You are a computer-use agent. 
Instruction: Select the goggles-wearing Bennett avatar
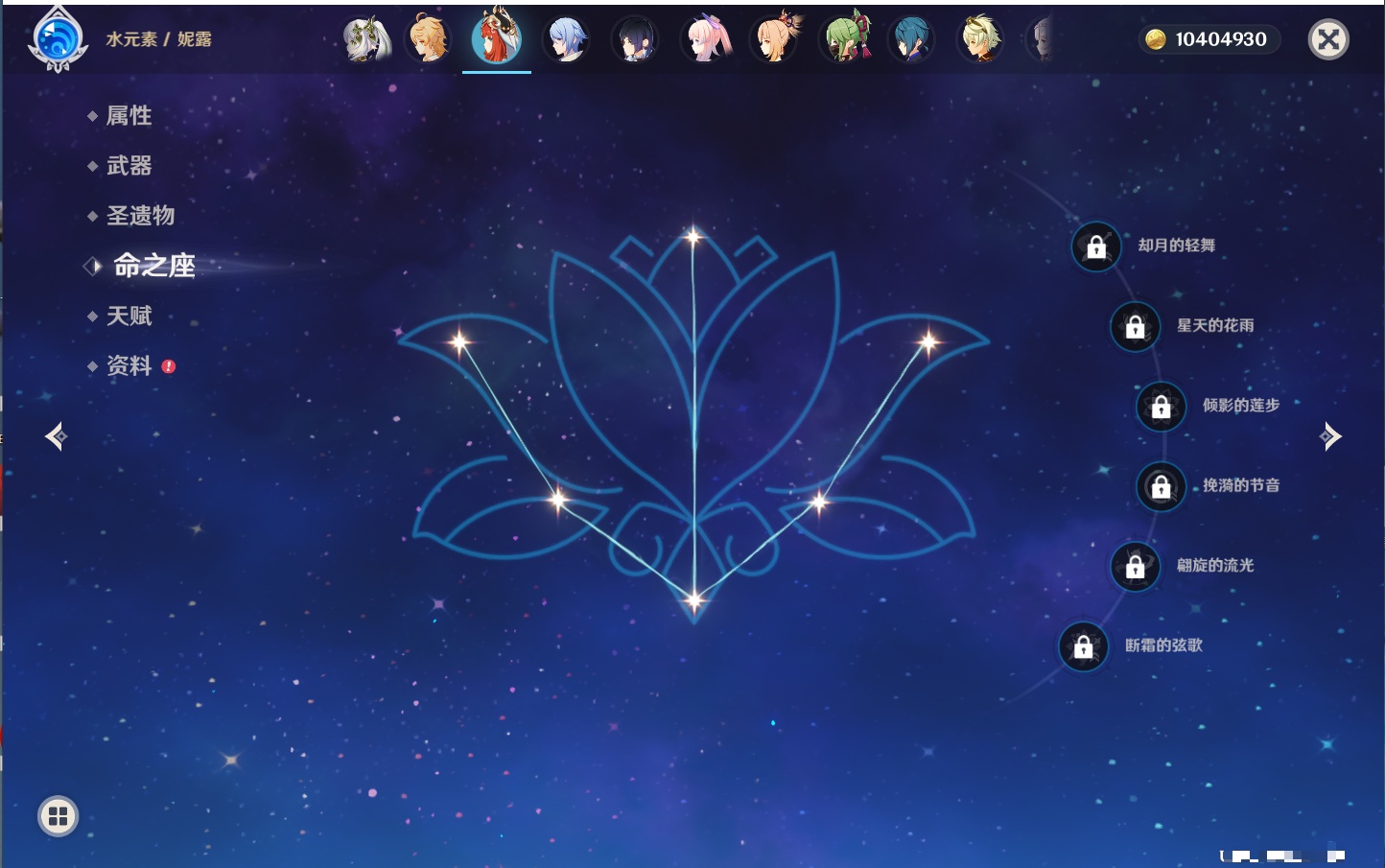tap(980, 40)
